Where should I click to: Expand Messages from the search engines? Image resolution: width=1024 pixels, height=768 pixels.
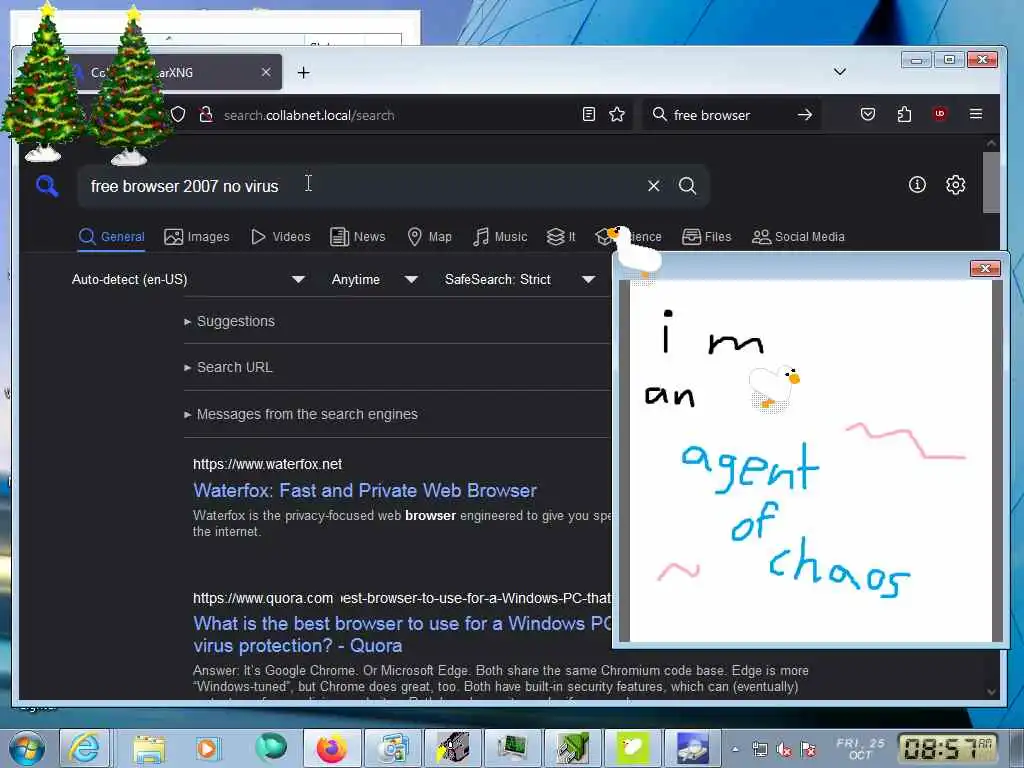click(x=301, y=414)
